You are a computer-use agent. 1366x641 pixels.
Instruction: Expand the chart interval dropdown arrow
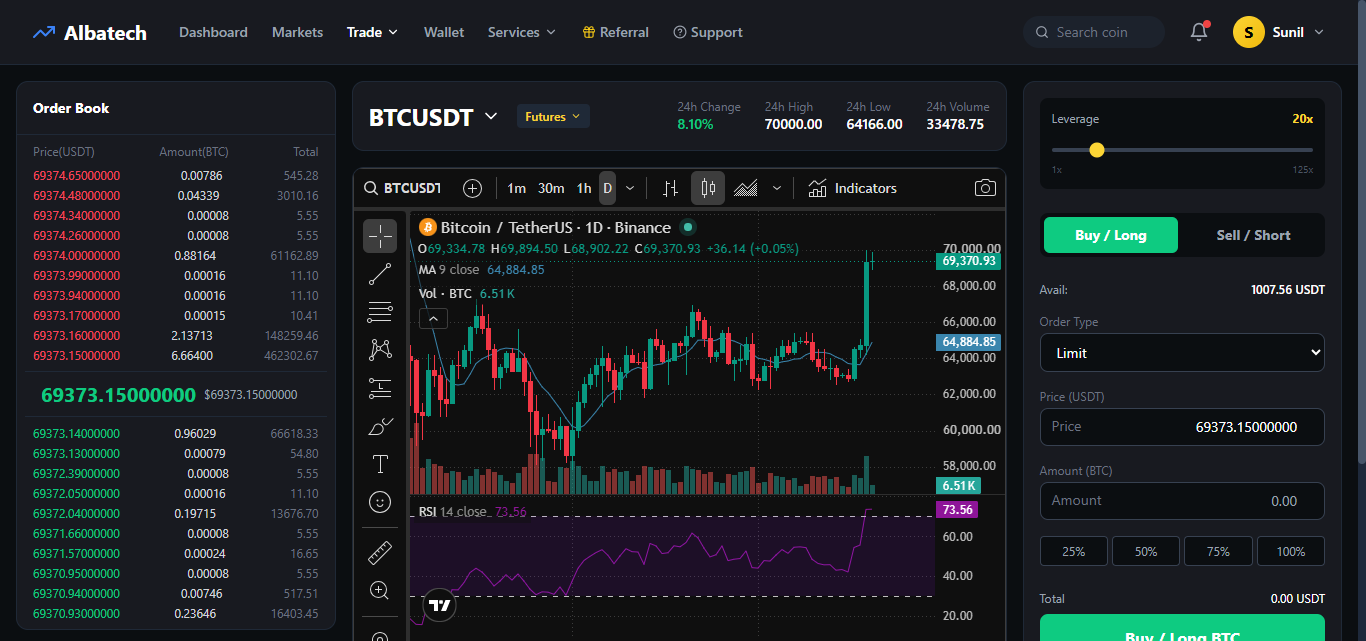(630, 188)
